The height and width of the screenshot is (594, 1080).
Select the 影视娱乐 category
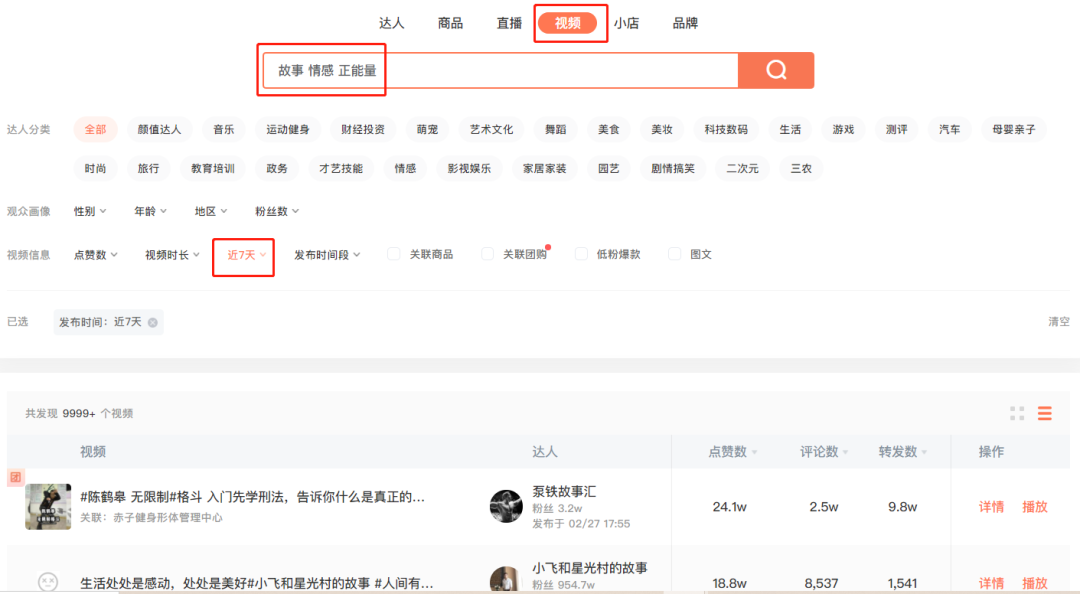469,169
